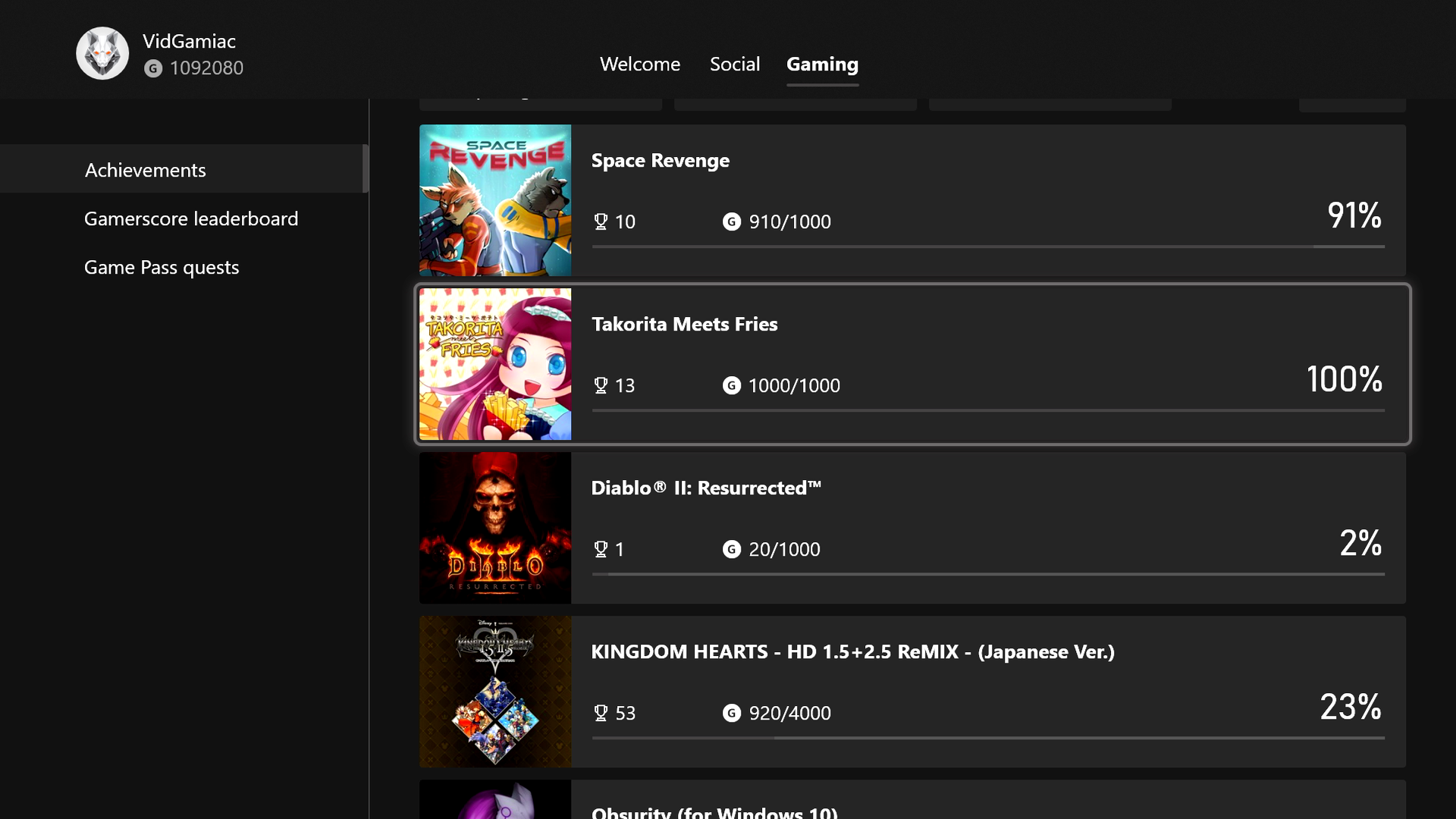Open the Takorita Meets Fries title link
The width and height of the screenshot is (1456, 819).
coord(684,325)
